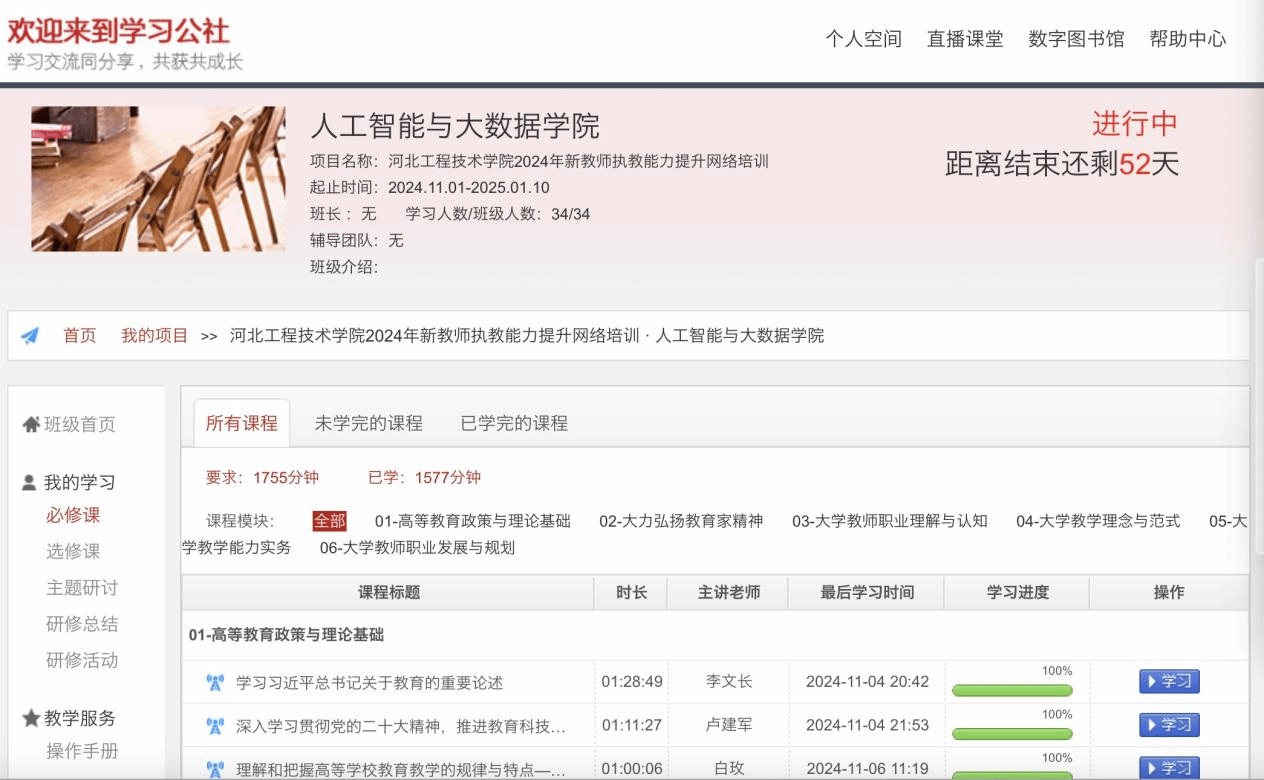This screenshot has height=780, width=1264.
Task: Switch to the 已学完的课程 tab
Action: point(514,423)
